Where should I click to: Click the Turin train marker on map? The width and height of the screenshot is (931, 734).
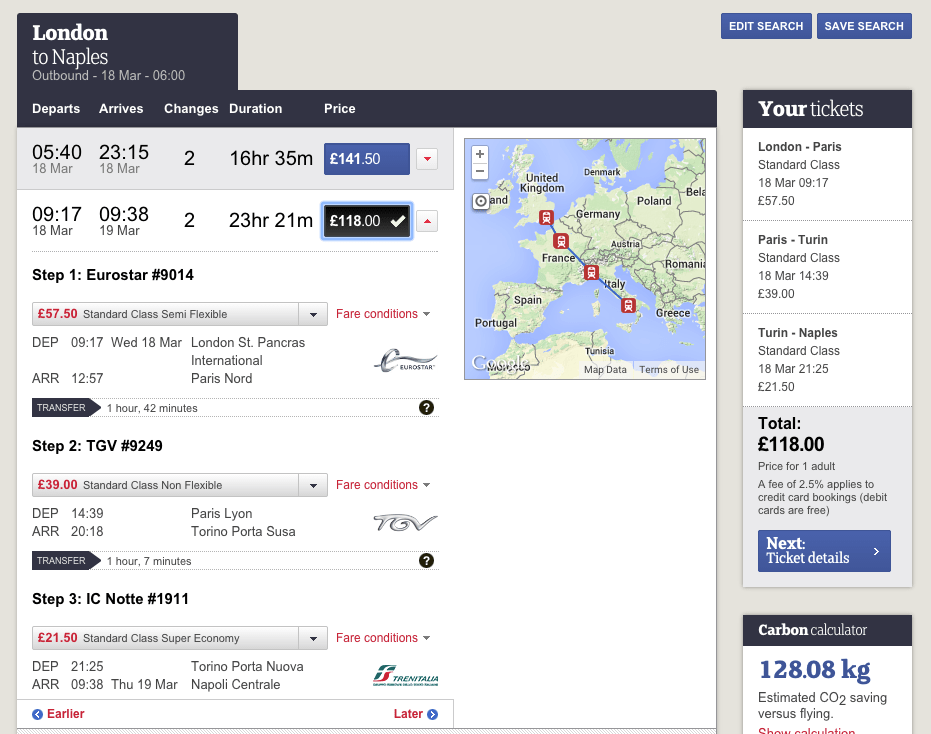click(591, 272)
